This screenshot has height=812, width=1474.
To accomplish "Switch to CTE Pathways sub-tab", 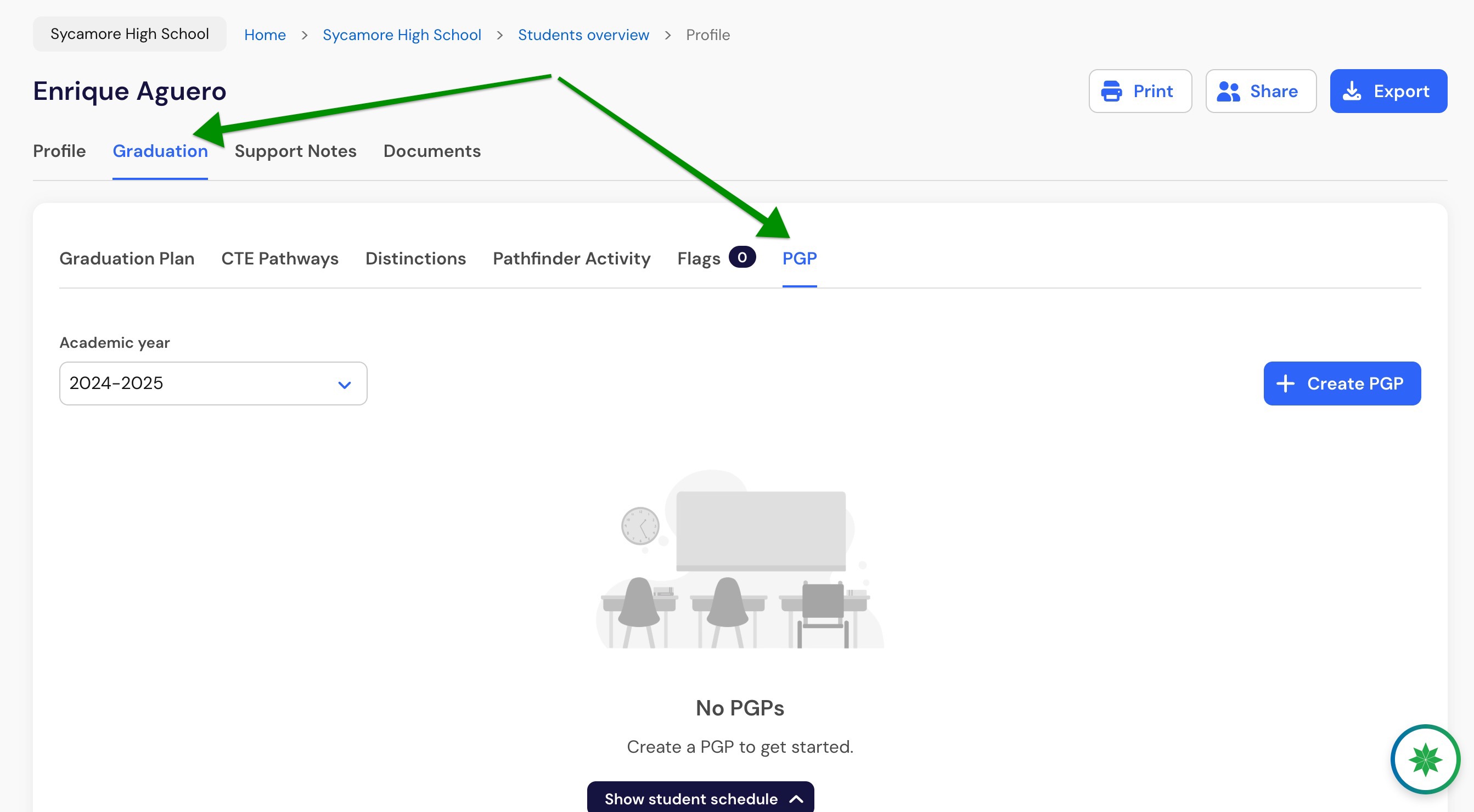I will (x=280, y=258).
